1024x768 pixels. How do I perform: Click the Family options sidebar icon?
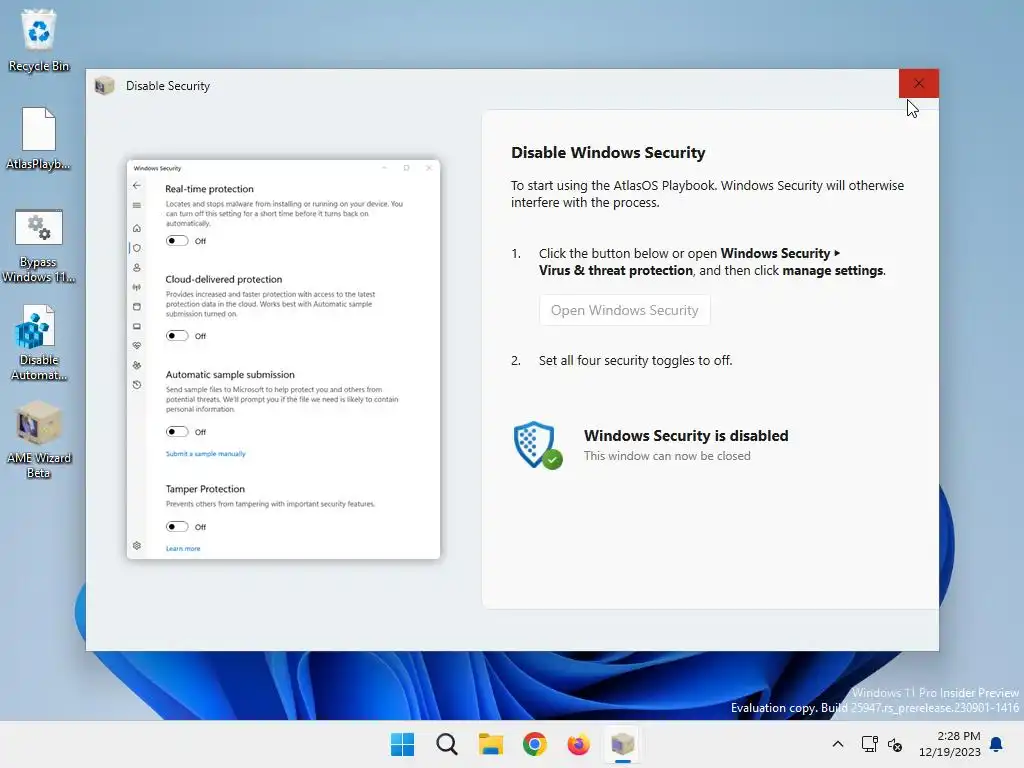tap(136, 365)
